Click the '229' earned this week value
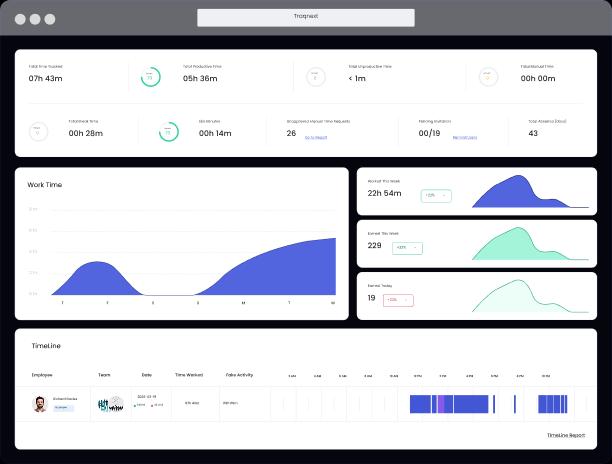612x464 pixels. tap(374, 245)
